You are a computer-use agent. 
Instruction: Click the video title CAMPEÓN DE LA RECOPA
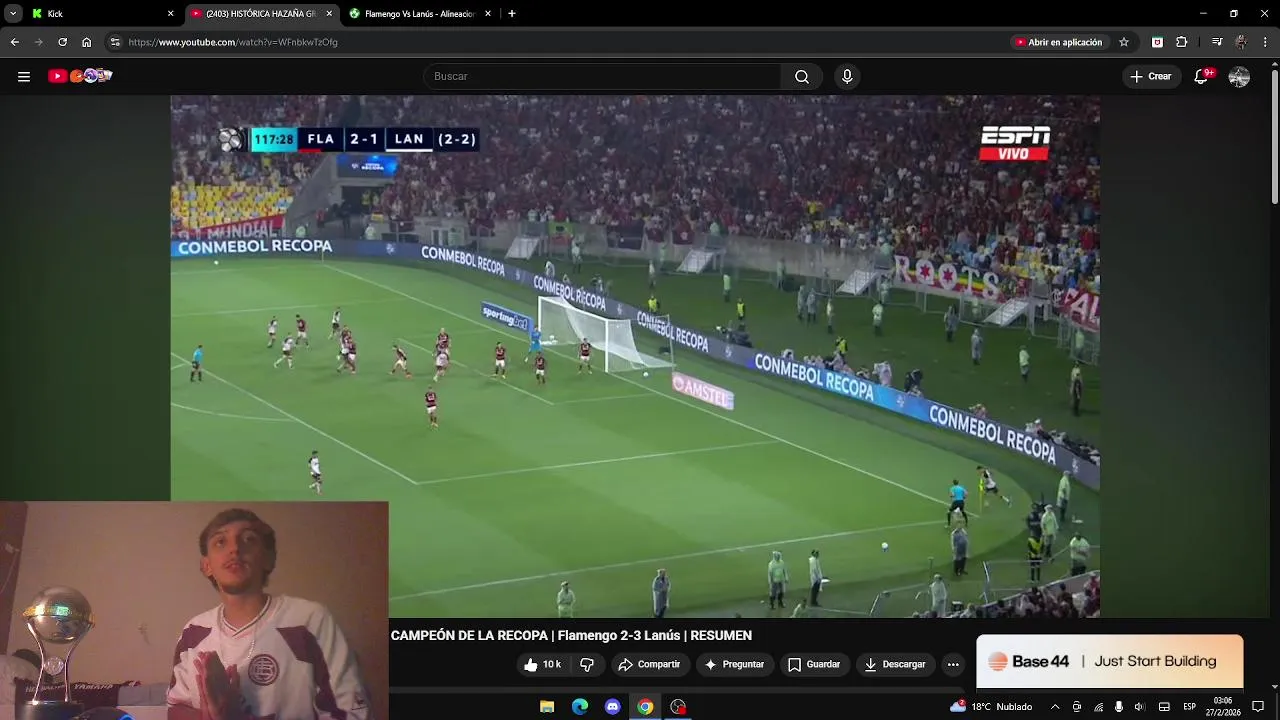tap(571, 635)
